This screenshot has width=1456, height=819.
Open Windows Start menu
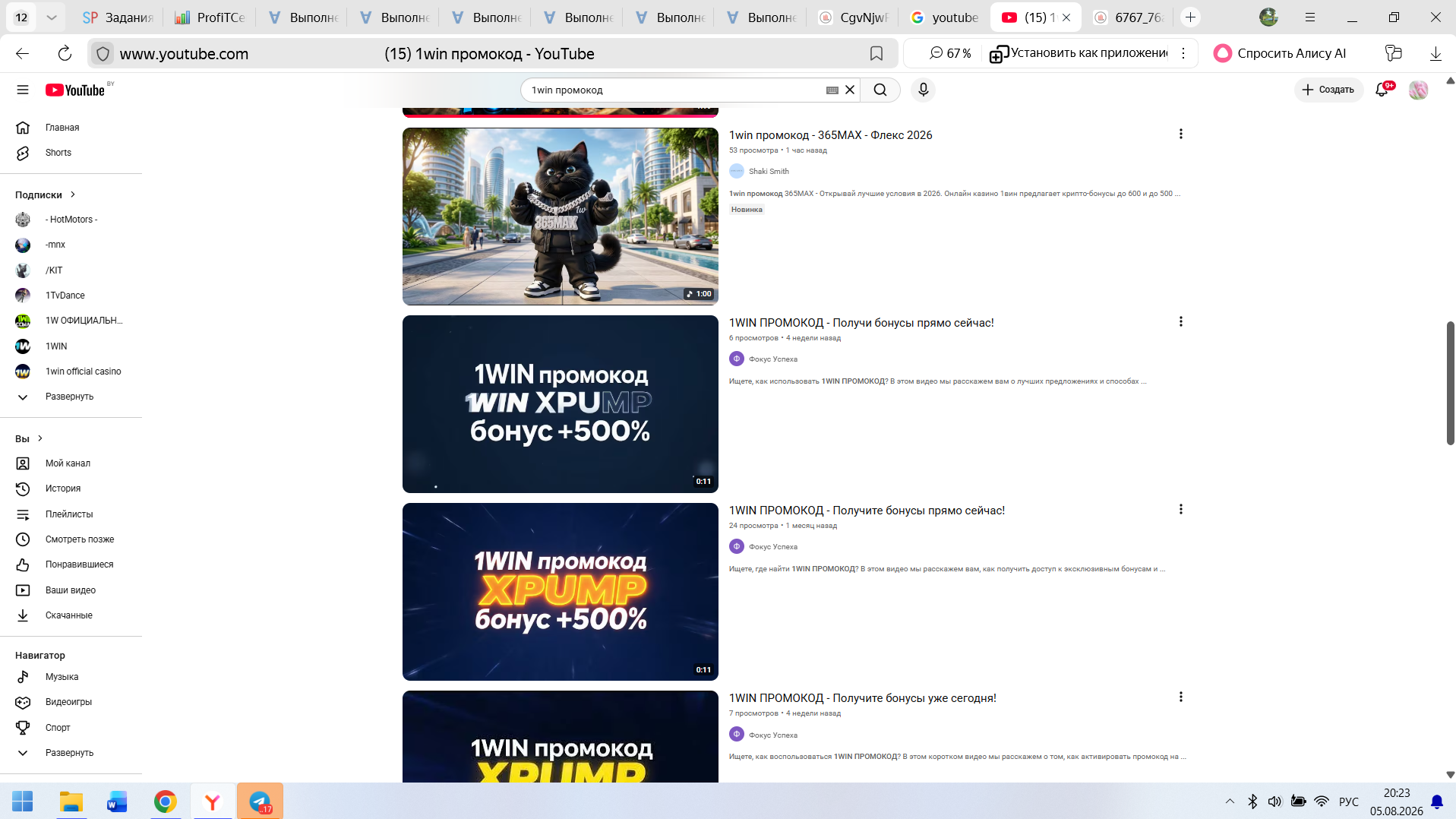click(22, 802)
